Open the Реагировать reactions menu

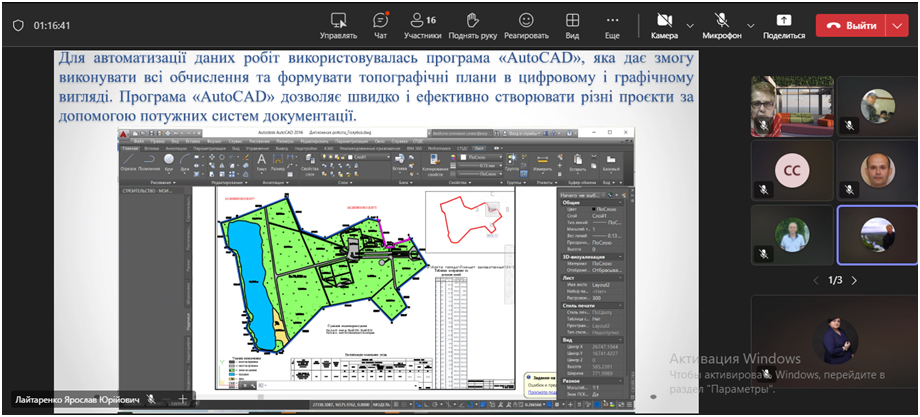tap(526, 25)
